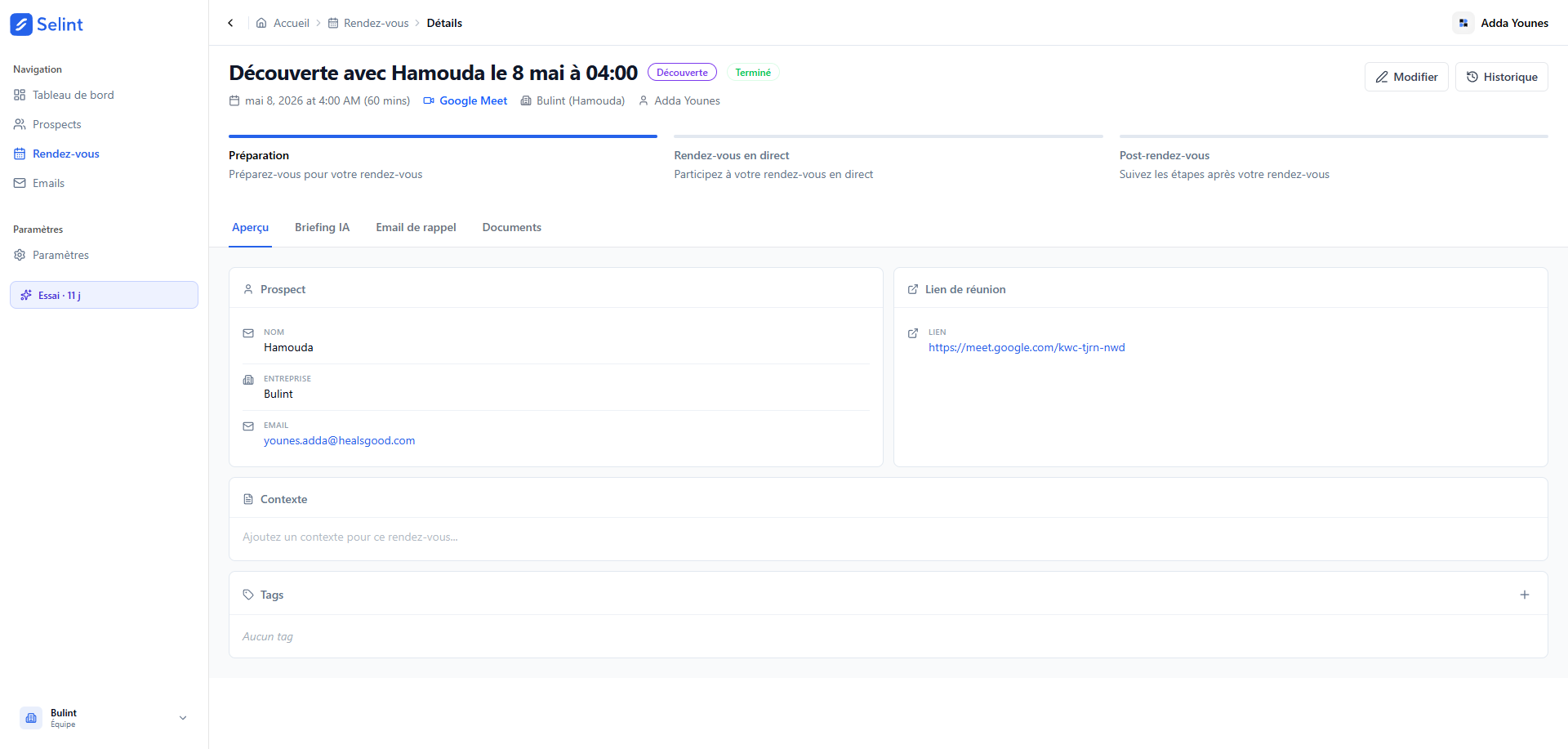
Task: Click the building icon next to Bulint (Hamouda)
Action: point(526,100)
